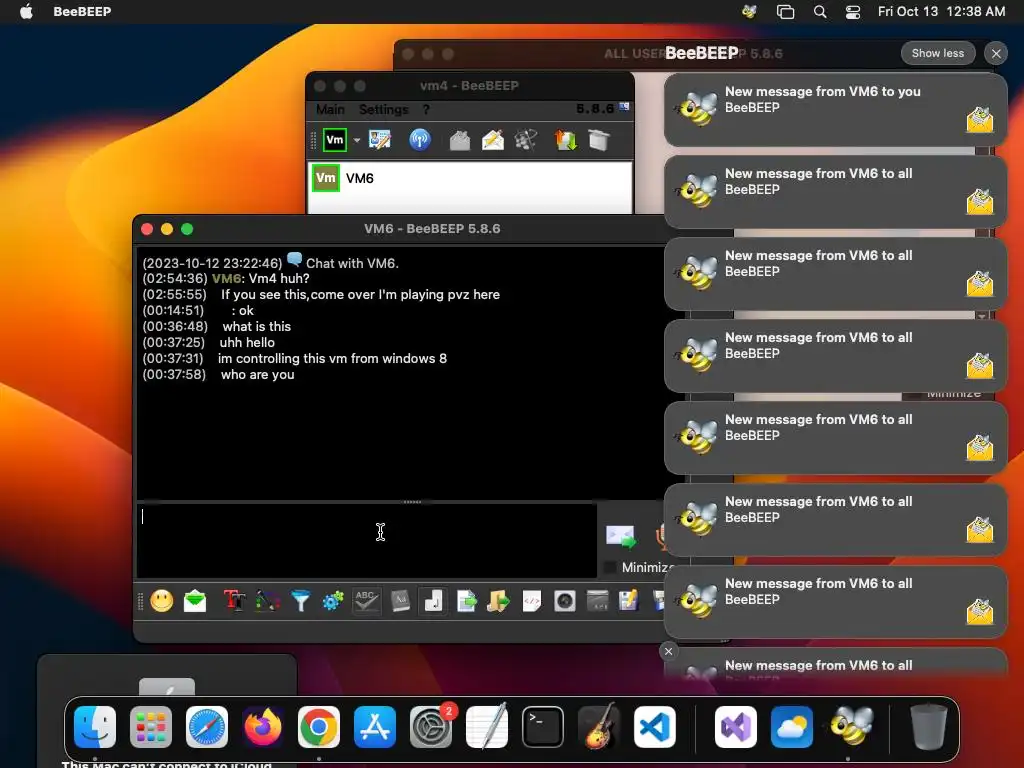The height and width of the screenshot is (768, 1024).
Task: Click the BeeBEEP menu in macOS menu bar
Action: pos(82,12)
